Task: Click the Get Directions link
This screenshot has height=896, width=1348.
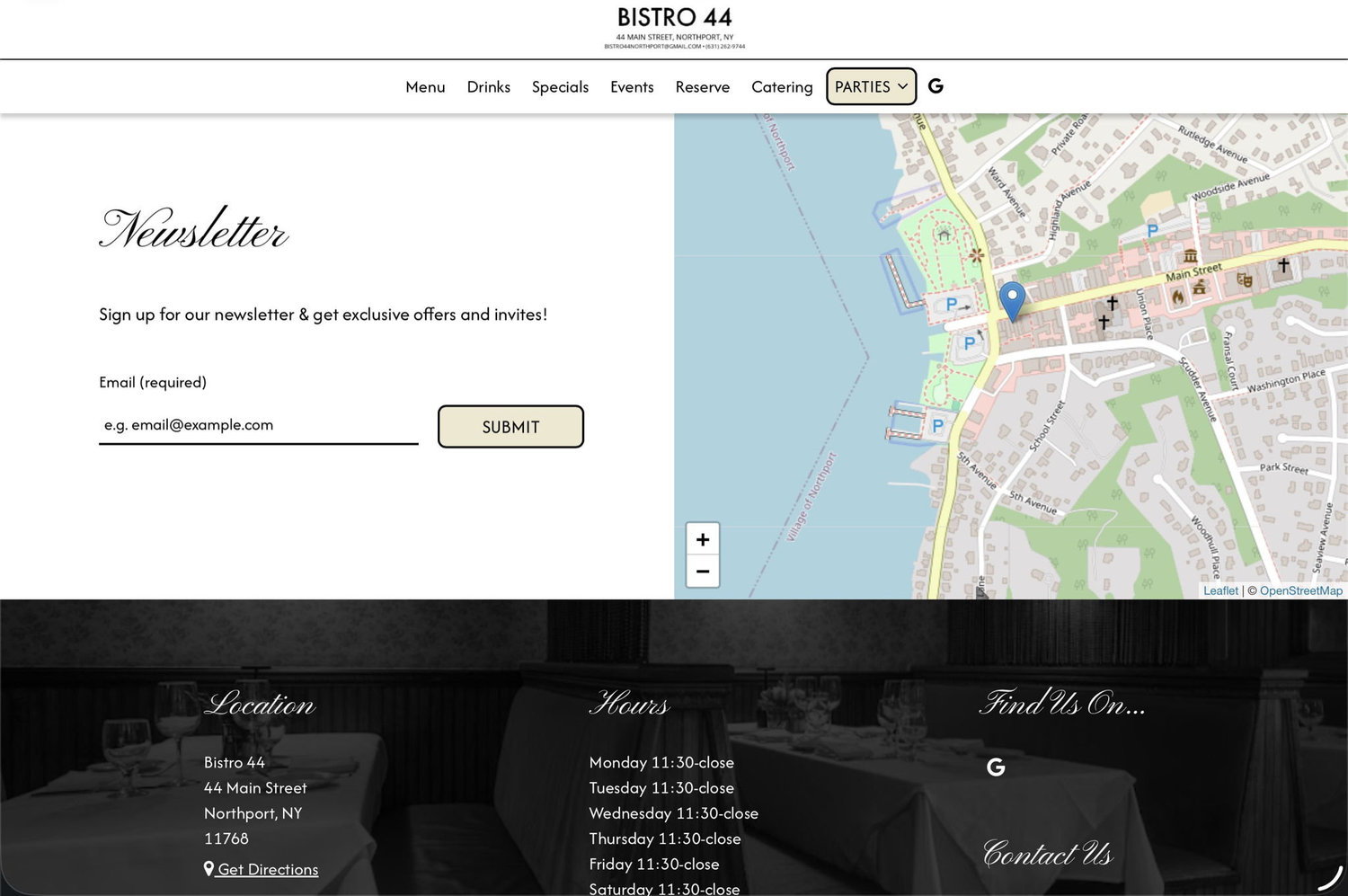Action: [x=262, y=869]
